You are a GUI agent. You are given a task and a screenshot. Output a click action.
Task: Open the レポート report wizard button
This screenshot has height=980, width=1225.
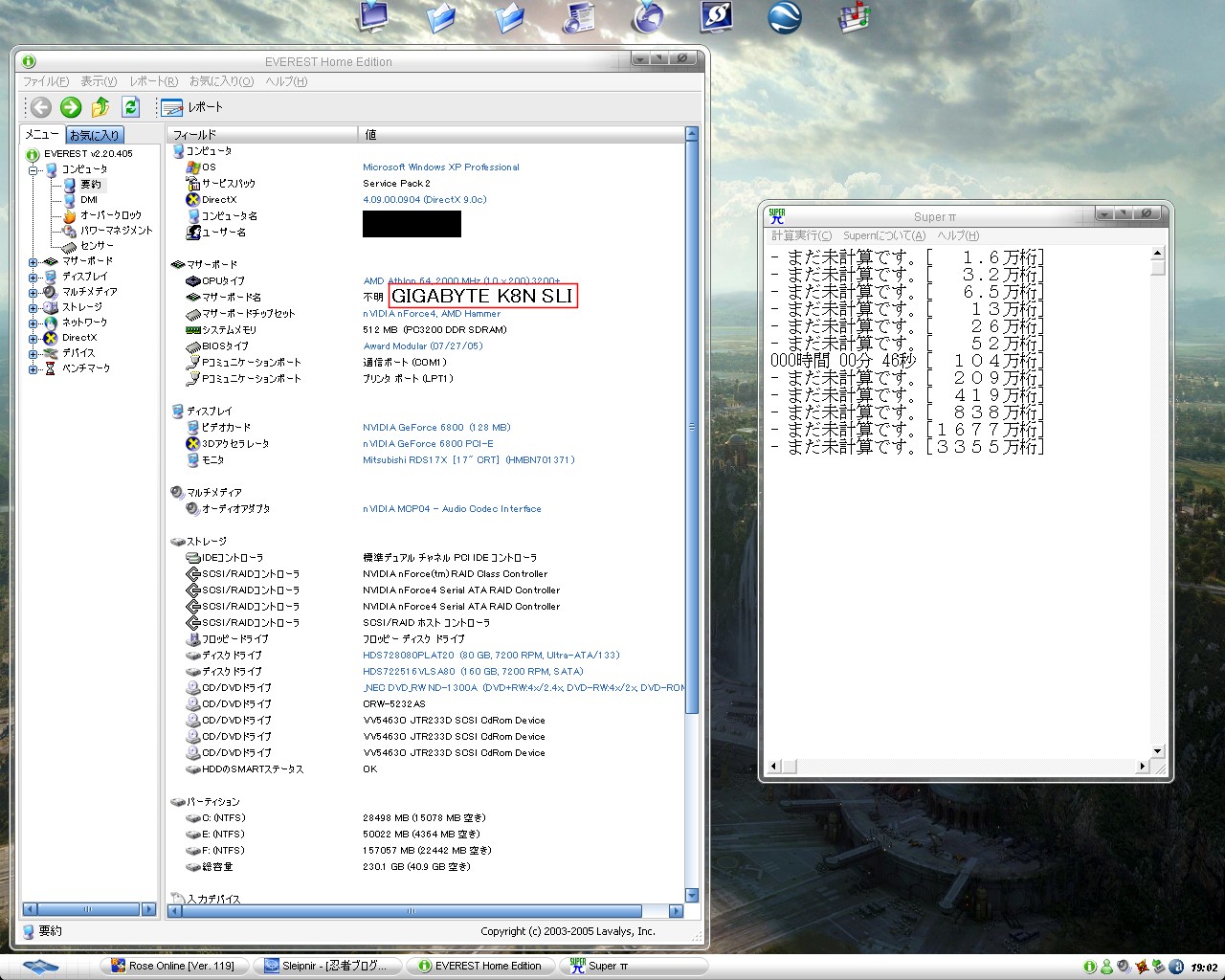191,107
